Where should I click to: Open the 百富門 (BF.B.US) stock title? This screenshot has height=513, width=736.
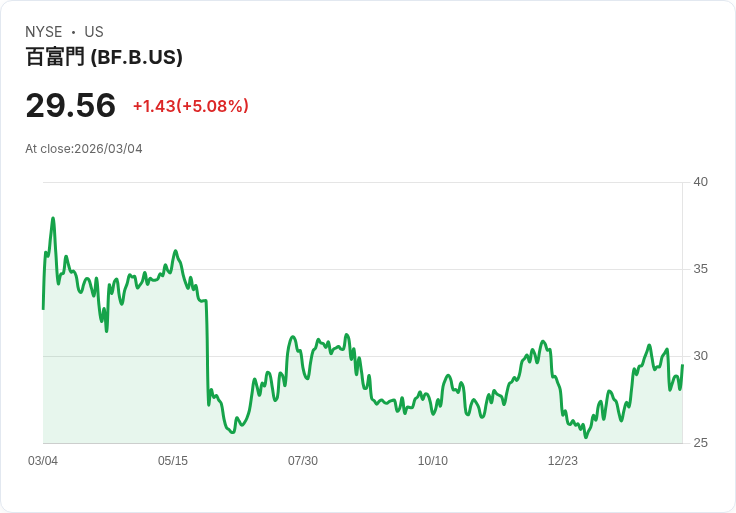pos(104,58)
